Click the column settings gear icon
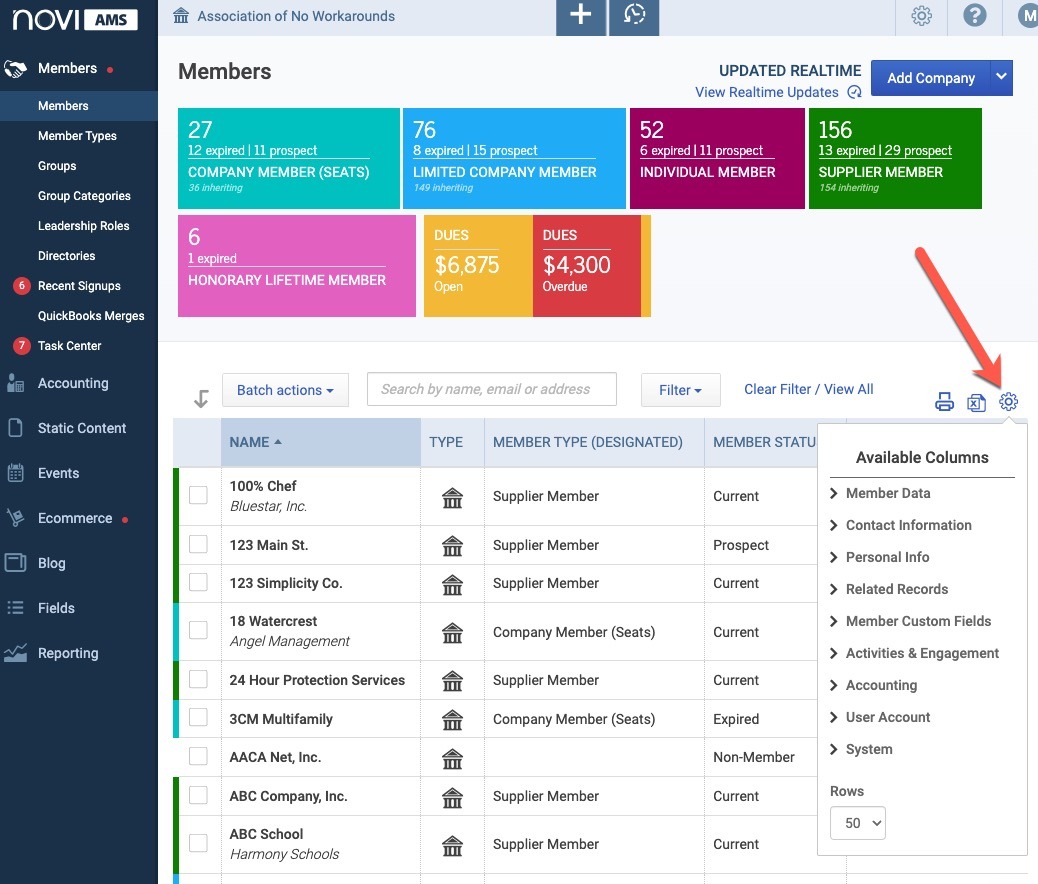The width and height of the screenshot is (1038, 884). pos(1008,401)
